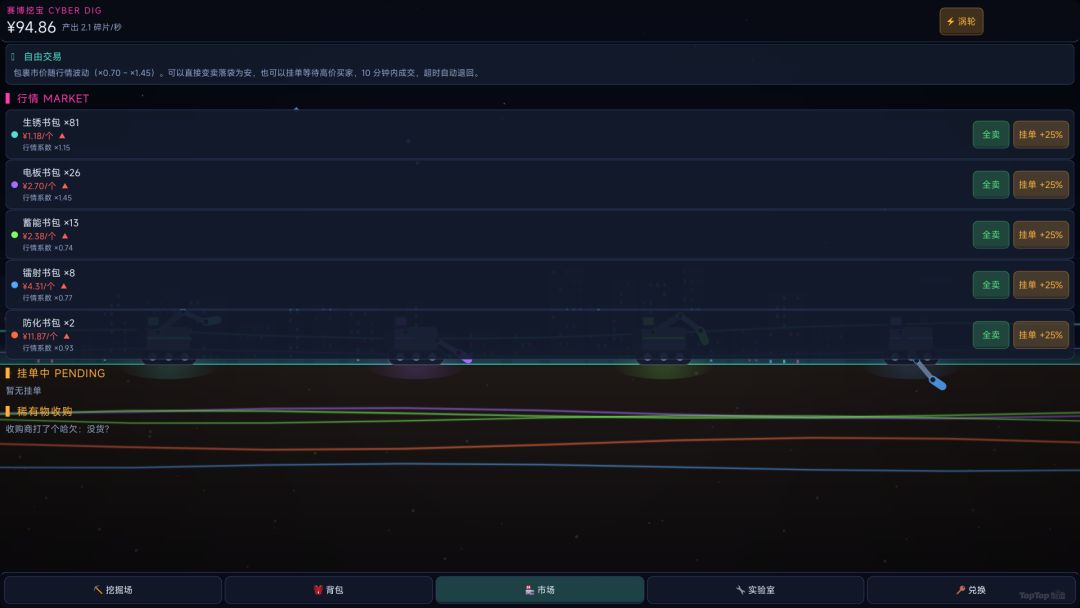Sell all 蓄能书包 with 全卖
Screen dimensions: 1080x608
[990, 235]
